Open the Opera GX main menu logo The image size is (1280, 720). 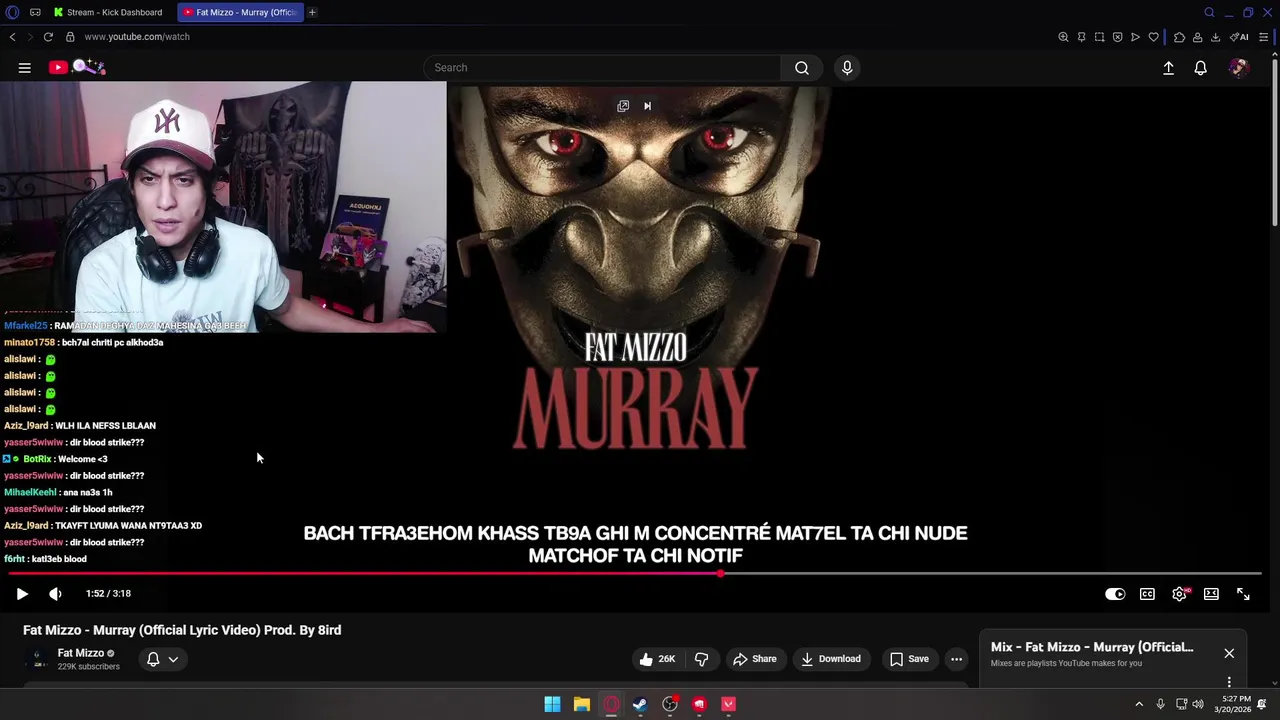pyautogui.click(x=12, y=12)
